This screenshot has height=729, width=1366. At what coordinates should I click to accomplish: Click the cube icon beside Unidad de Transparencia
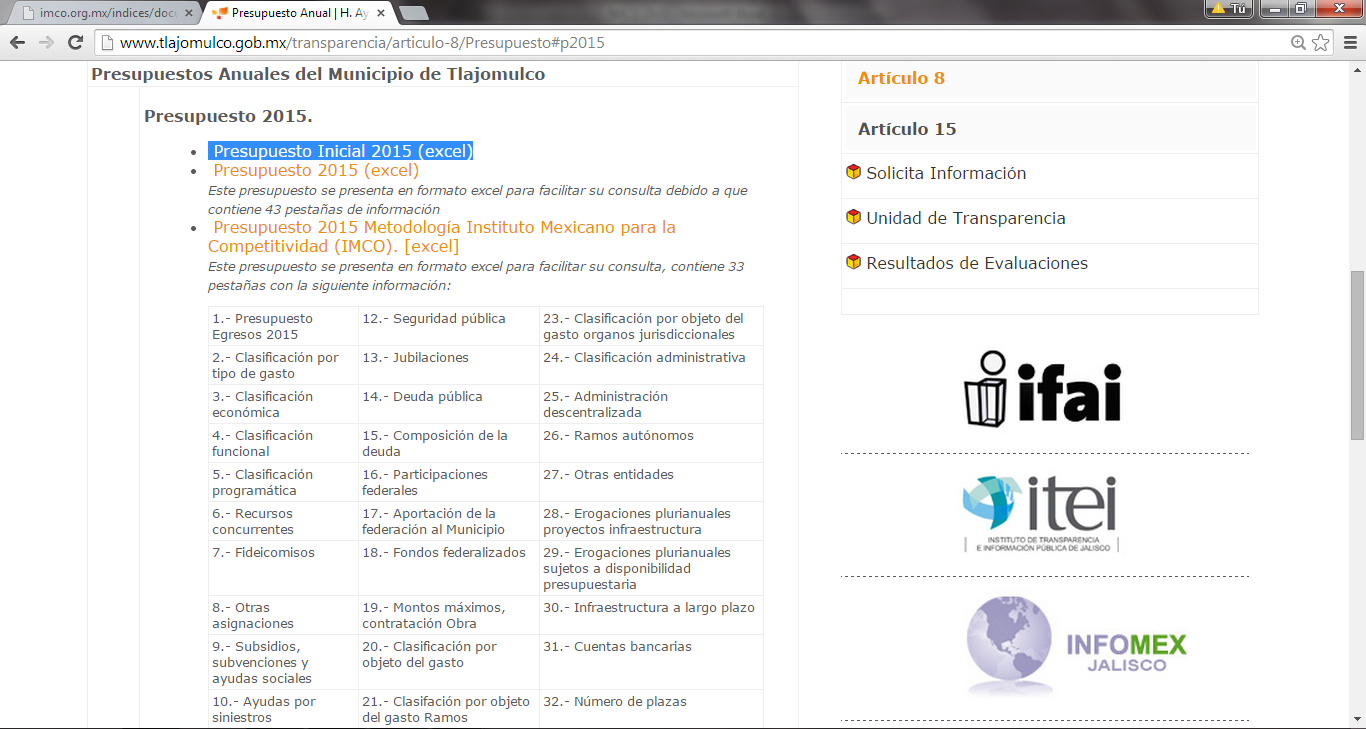tap(853, 217)
